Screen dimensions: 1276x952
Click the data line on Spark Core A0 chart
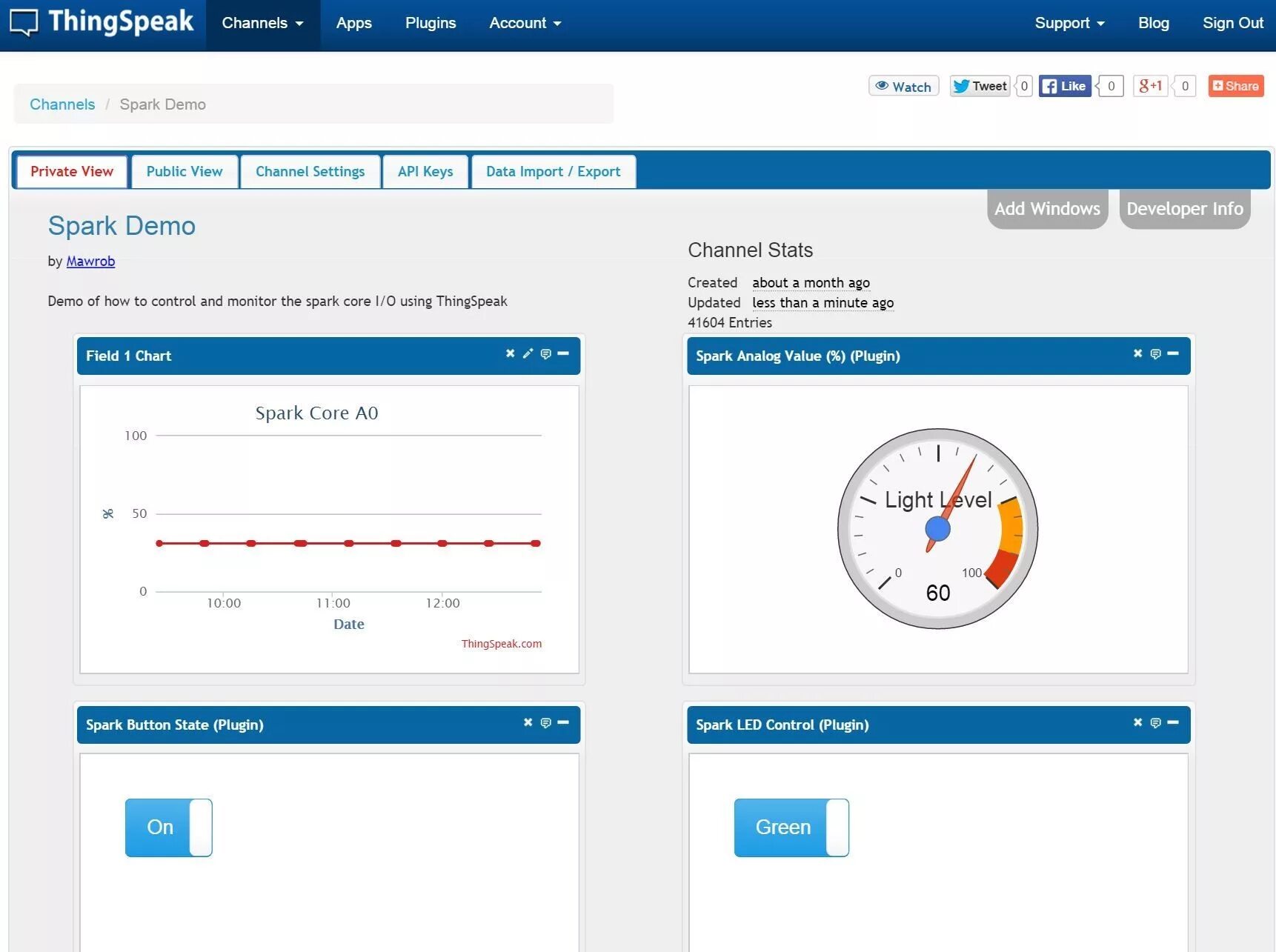pyautogui.click(x=347, y=543)
